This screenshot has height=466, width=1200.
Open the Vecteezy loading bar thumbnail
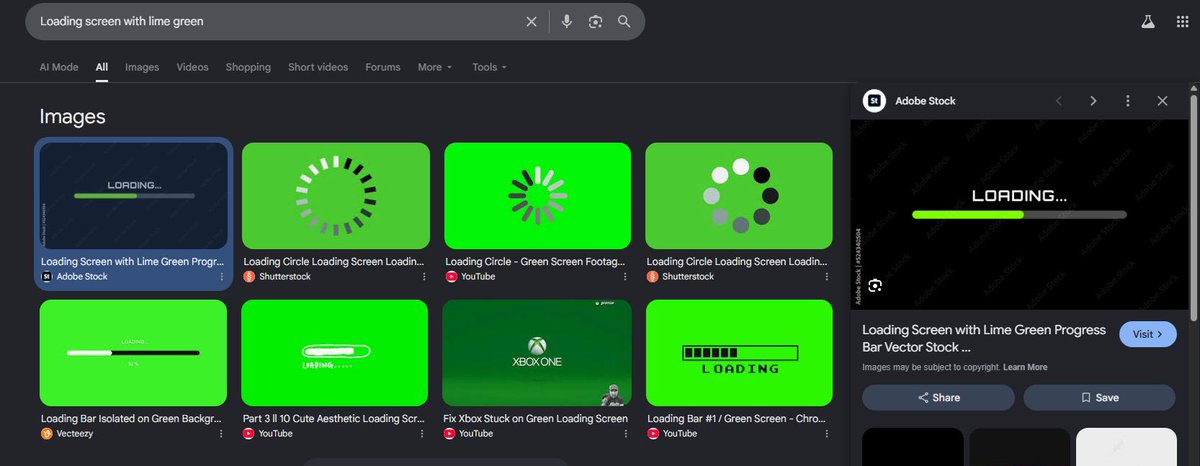click(134, 353)
